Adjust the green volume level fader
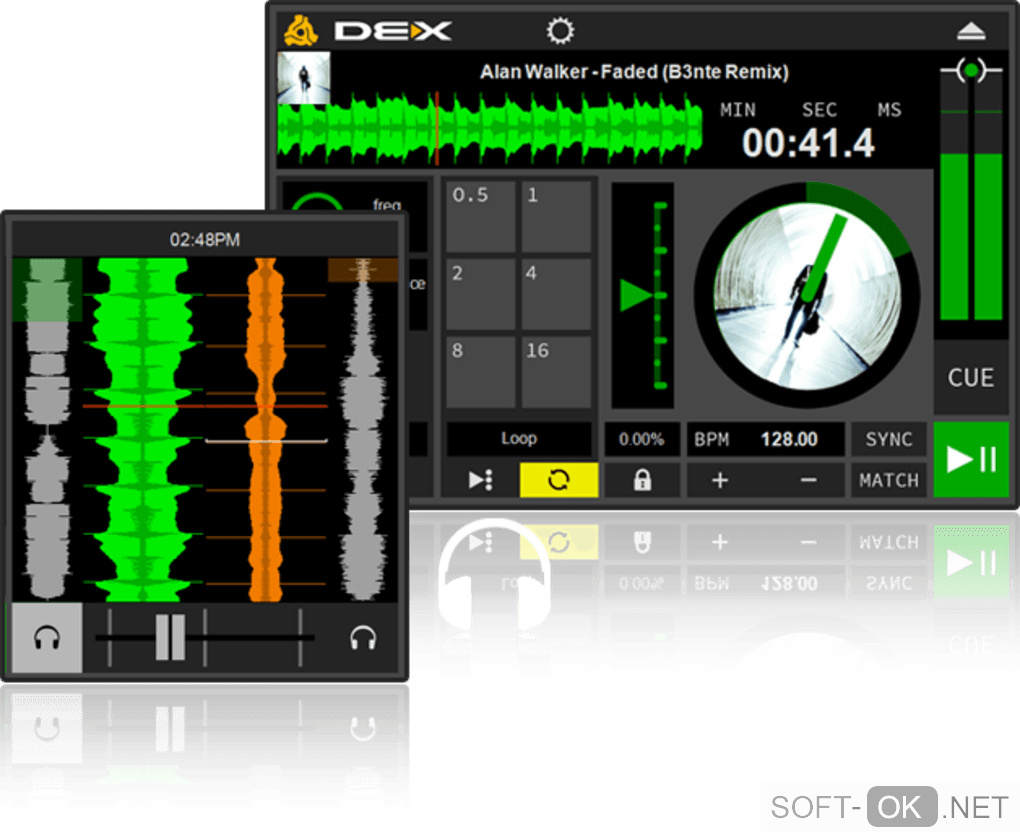 [x=971, y=236]
